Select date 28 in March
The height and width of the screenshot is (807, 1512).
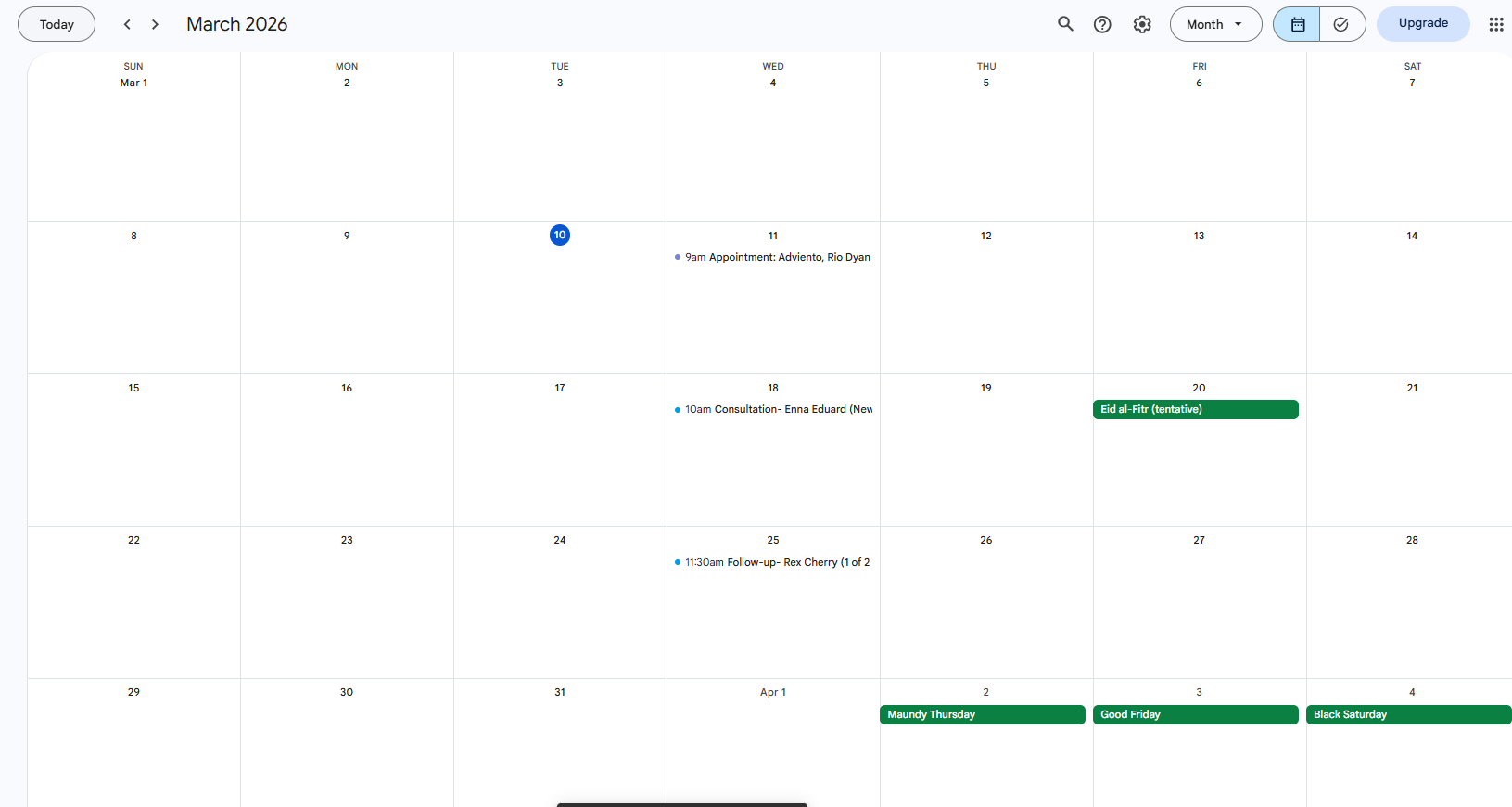pyautogui.click(x=1412, y=540)
